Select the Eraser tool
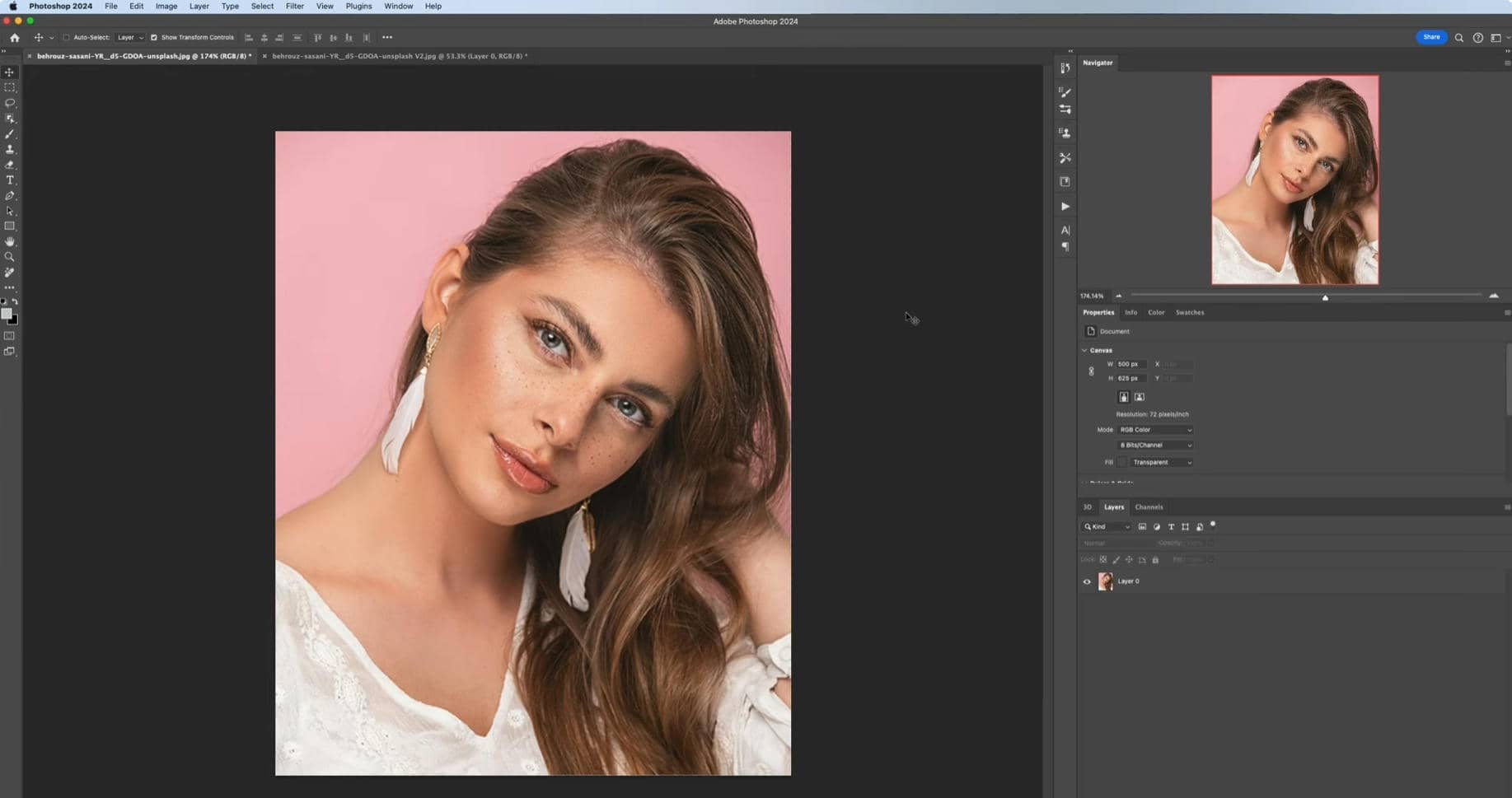1512x798 pixels. [x=10, y=165]
